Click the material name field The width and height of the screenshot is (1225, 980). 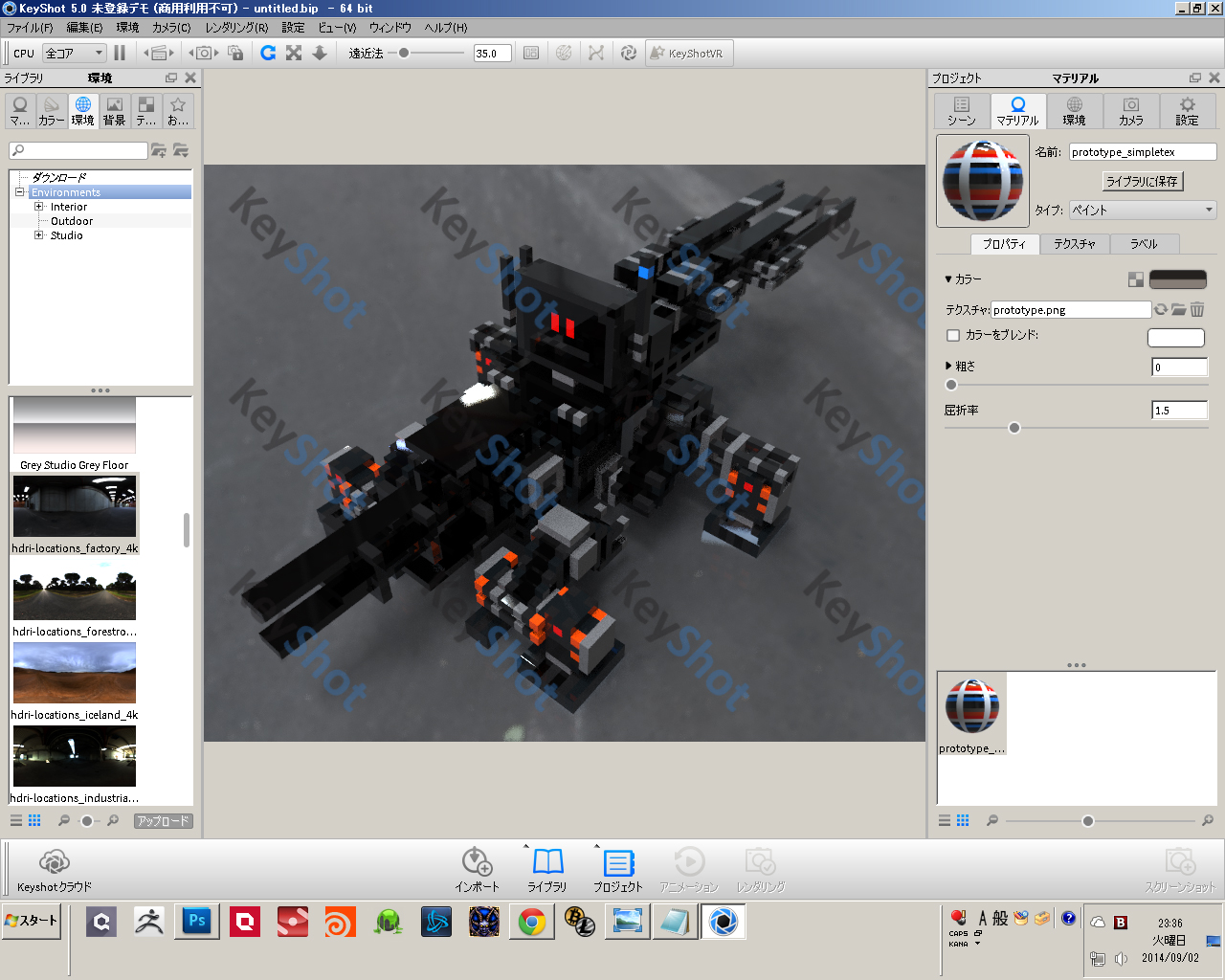[x=1143, y=152]
